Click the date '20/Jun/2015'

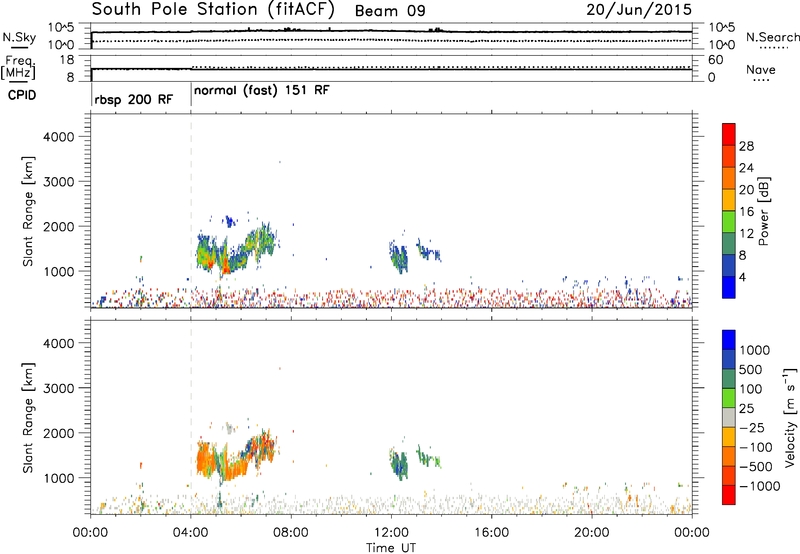[x=639, y=10]
